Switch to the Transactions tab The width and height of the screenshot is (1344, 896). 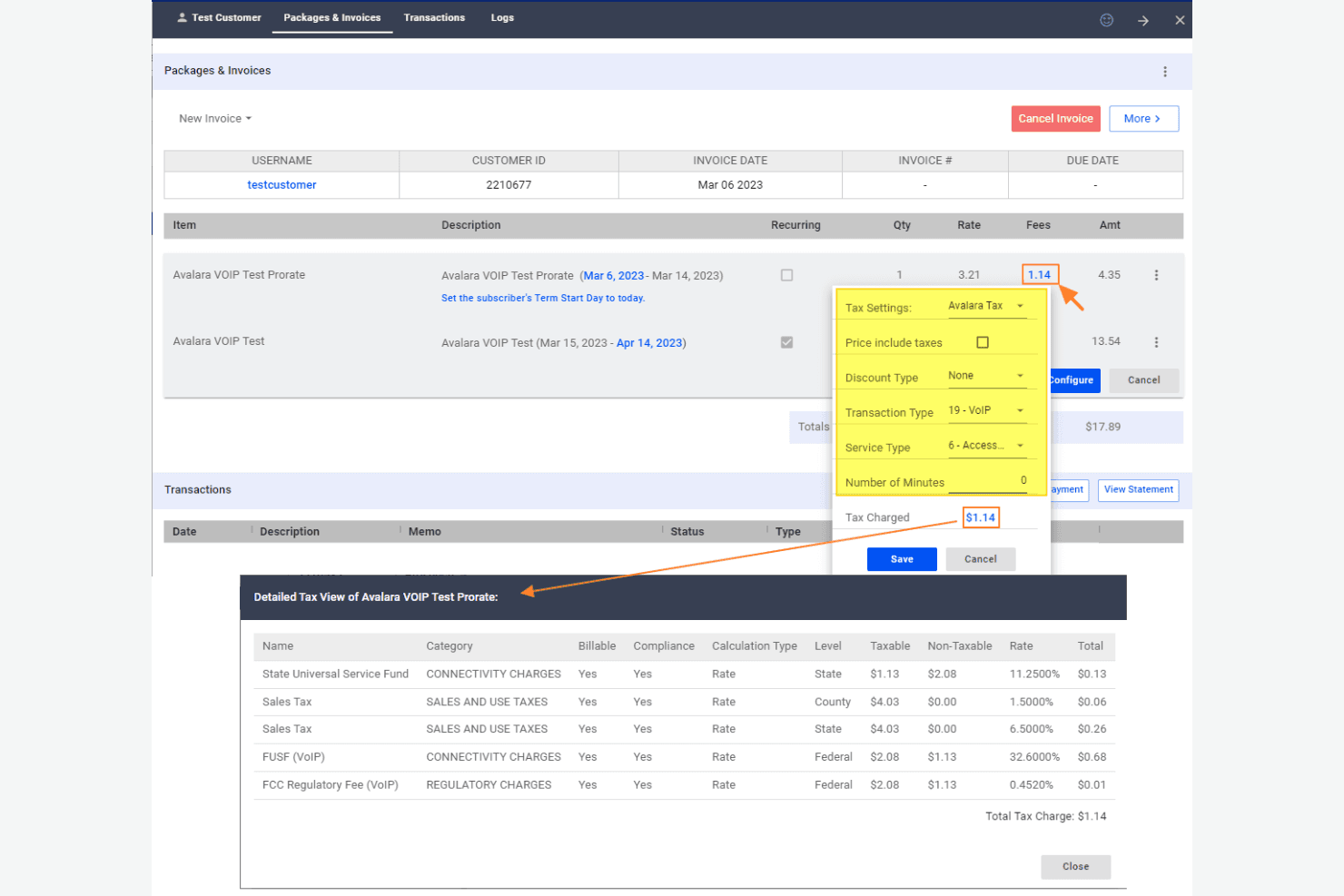[434, 17]
